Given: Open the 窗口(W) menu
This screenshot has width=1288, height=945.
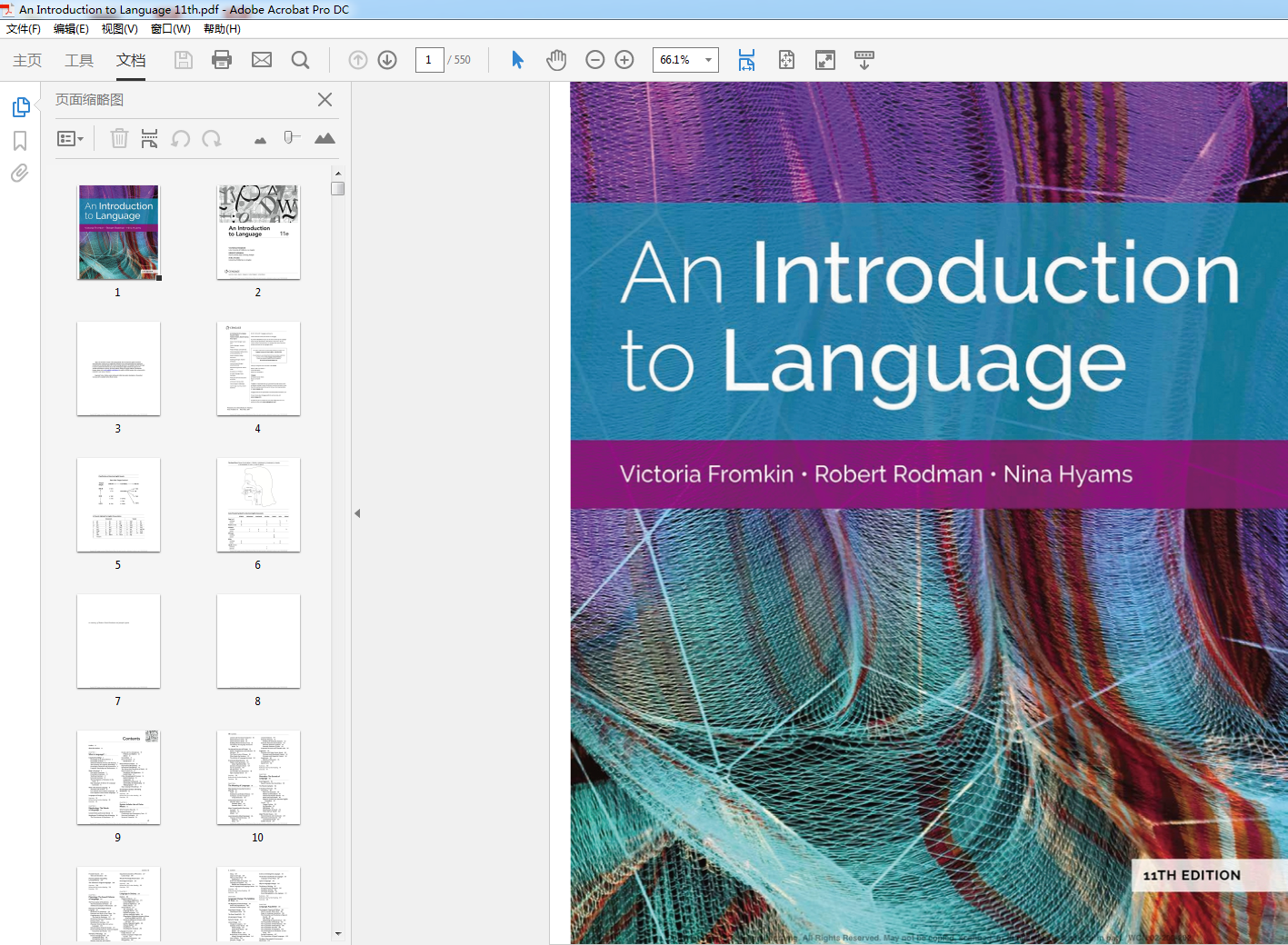Looking at the screenshot, I should click(x=170, y=29).
